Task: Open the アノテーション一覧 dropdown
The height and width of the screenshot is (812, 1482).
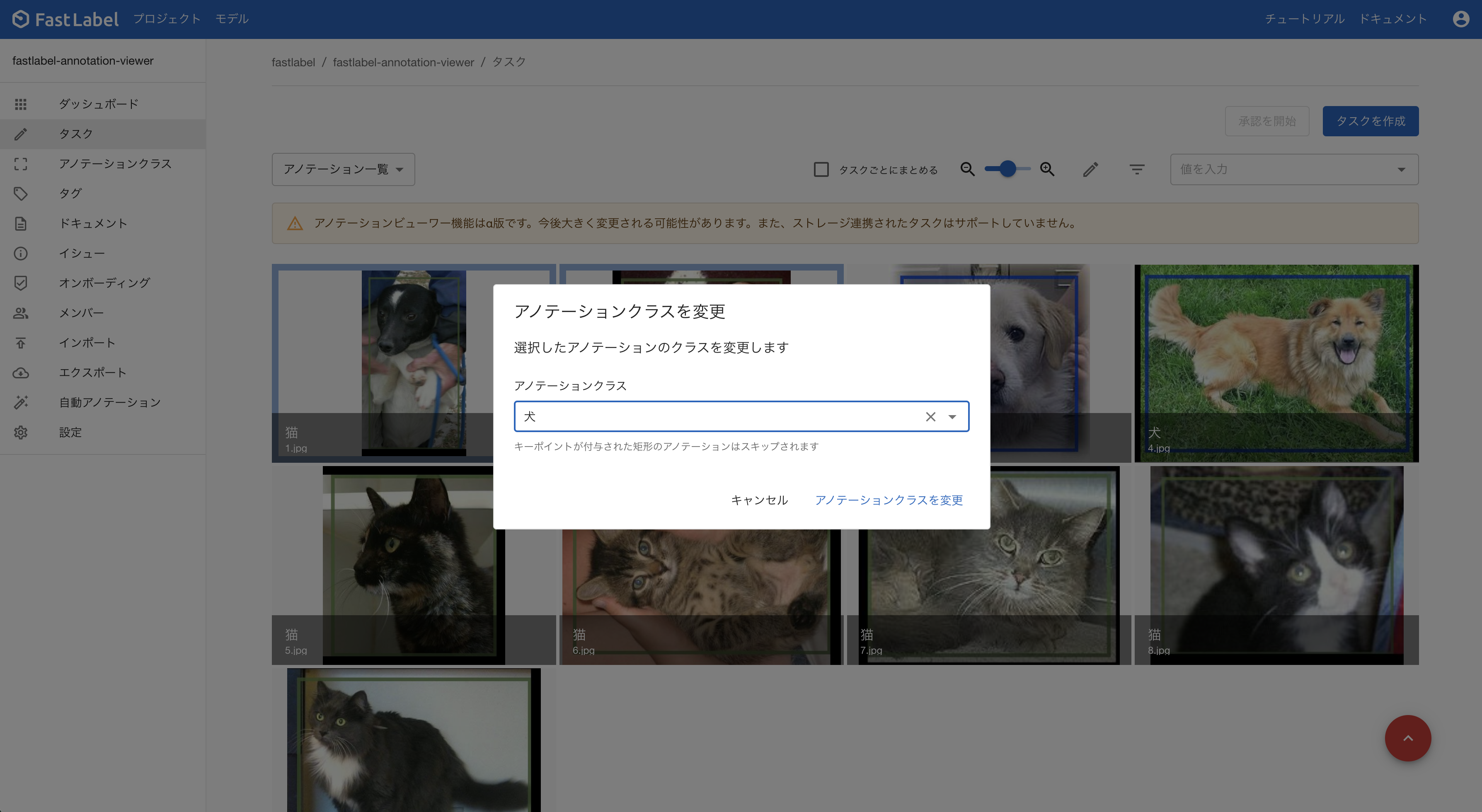Action: [x=343, y=169]
